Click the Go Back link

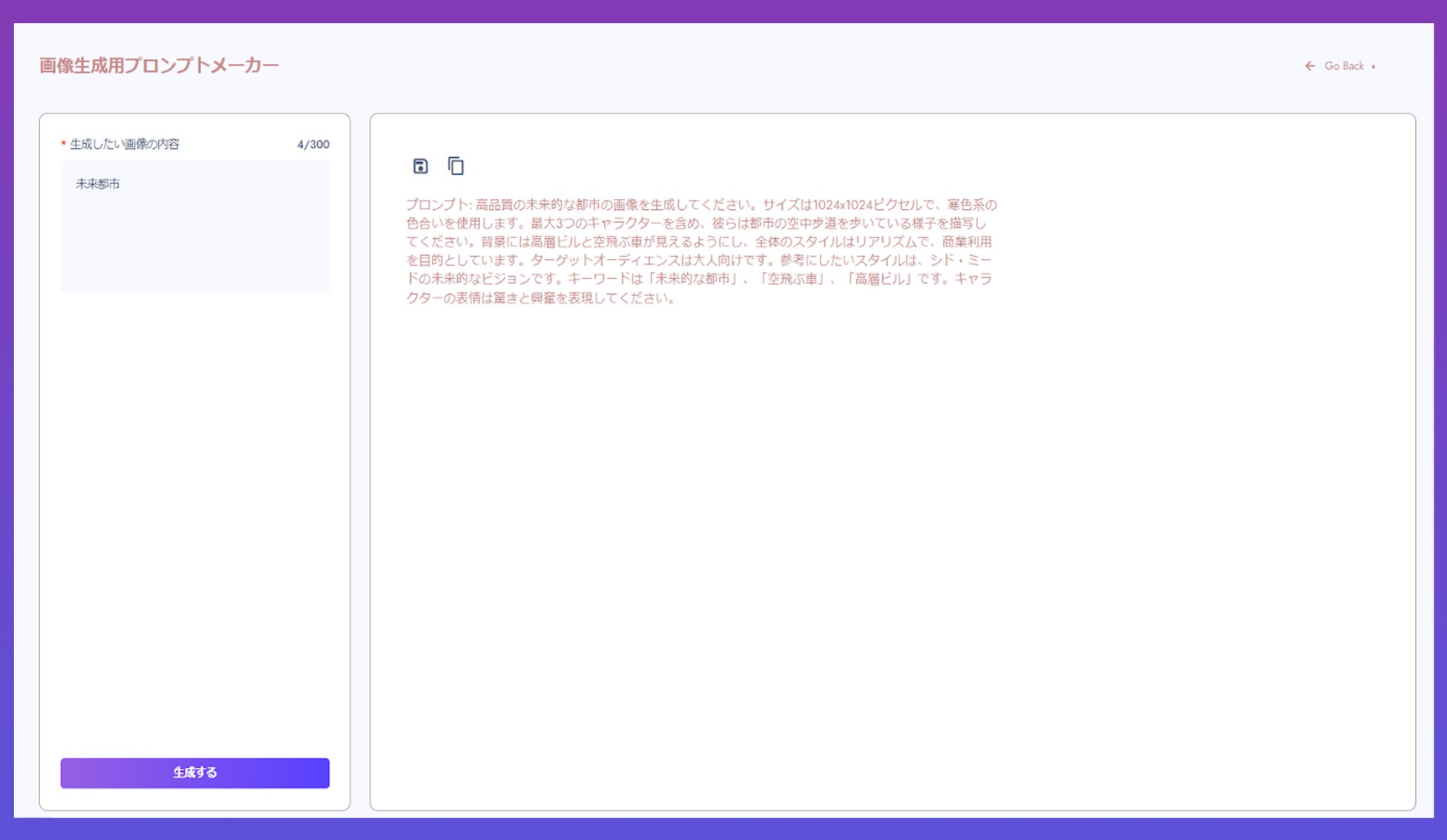(1344, 66)
